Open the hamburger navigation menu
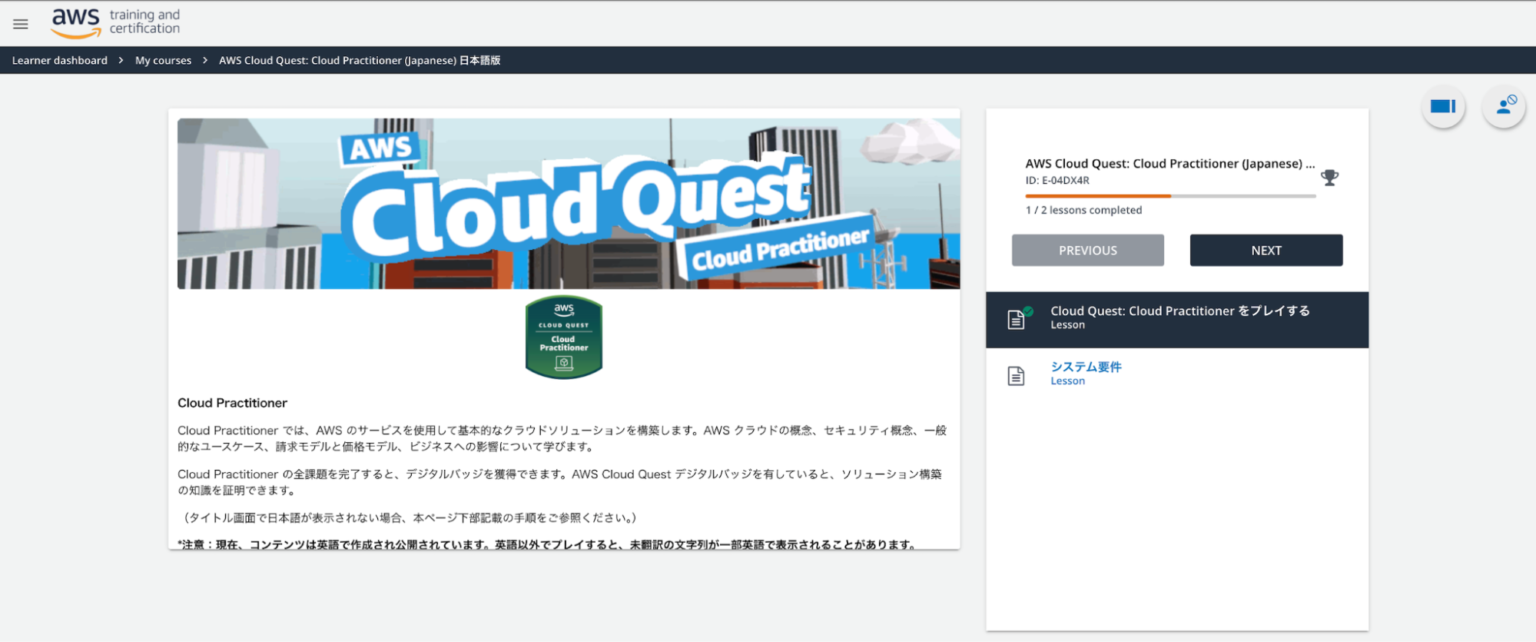This screenshot has width=1536, height=642. point(20,24)
